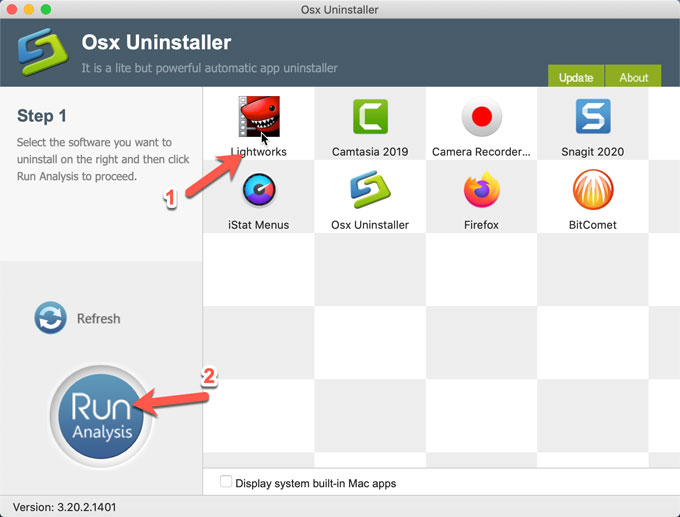Select the BitComet app icon
This screenshot has height=517, width=680.
click(592, 190)
